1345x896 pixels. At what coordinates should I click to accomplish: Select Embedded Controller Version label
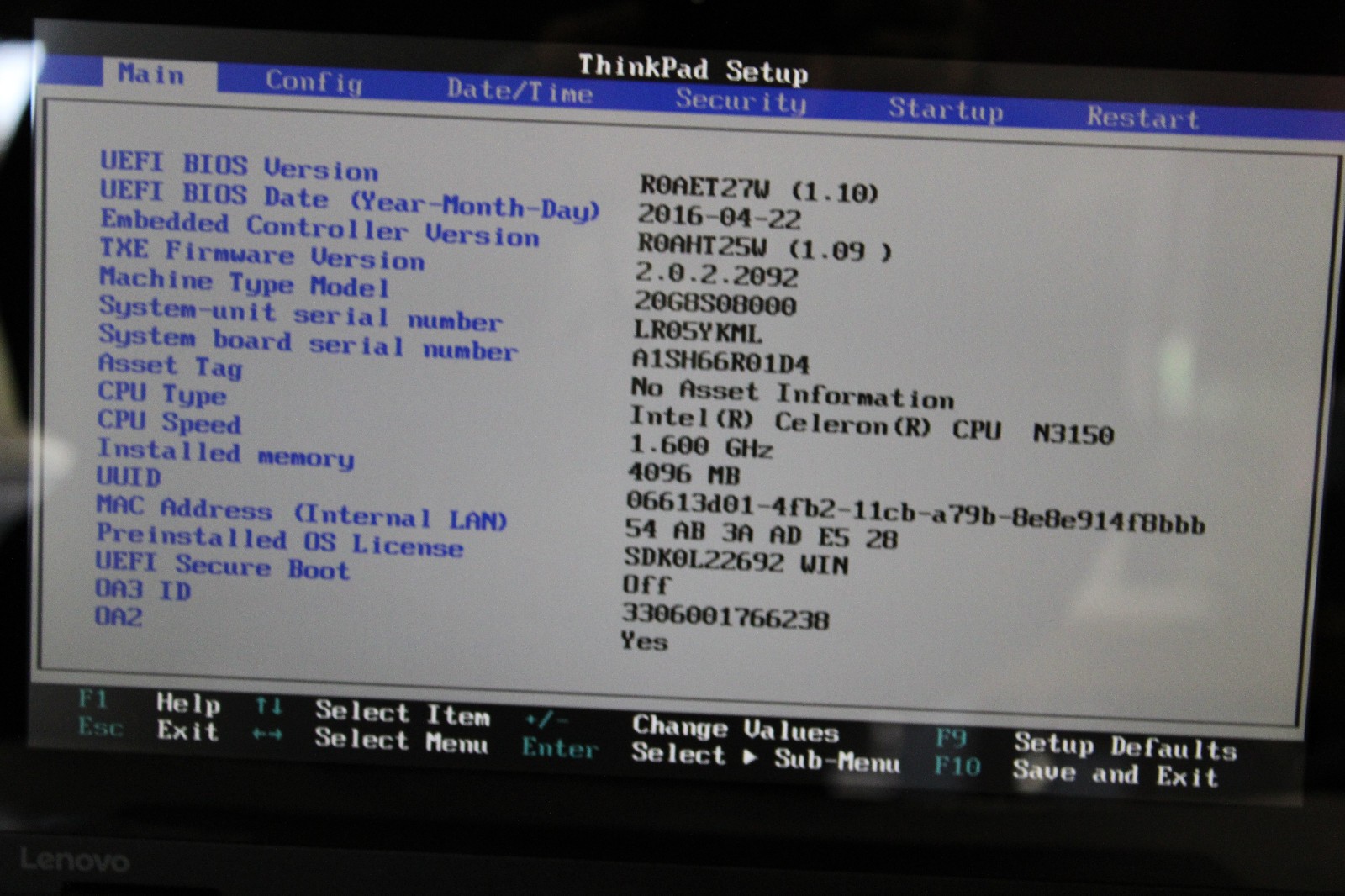[x=319, y=228]
